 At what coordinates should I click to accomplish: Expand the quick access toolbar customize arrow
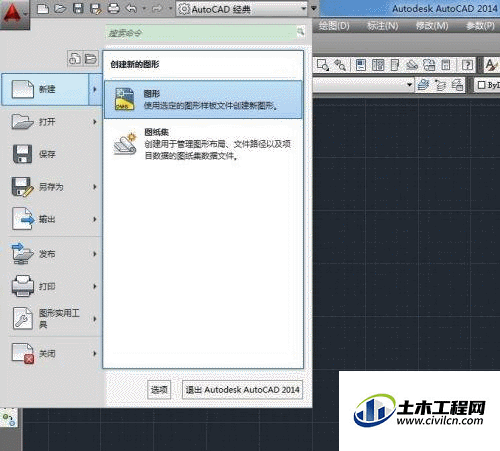pos(314,9)
